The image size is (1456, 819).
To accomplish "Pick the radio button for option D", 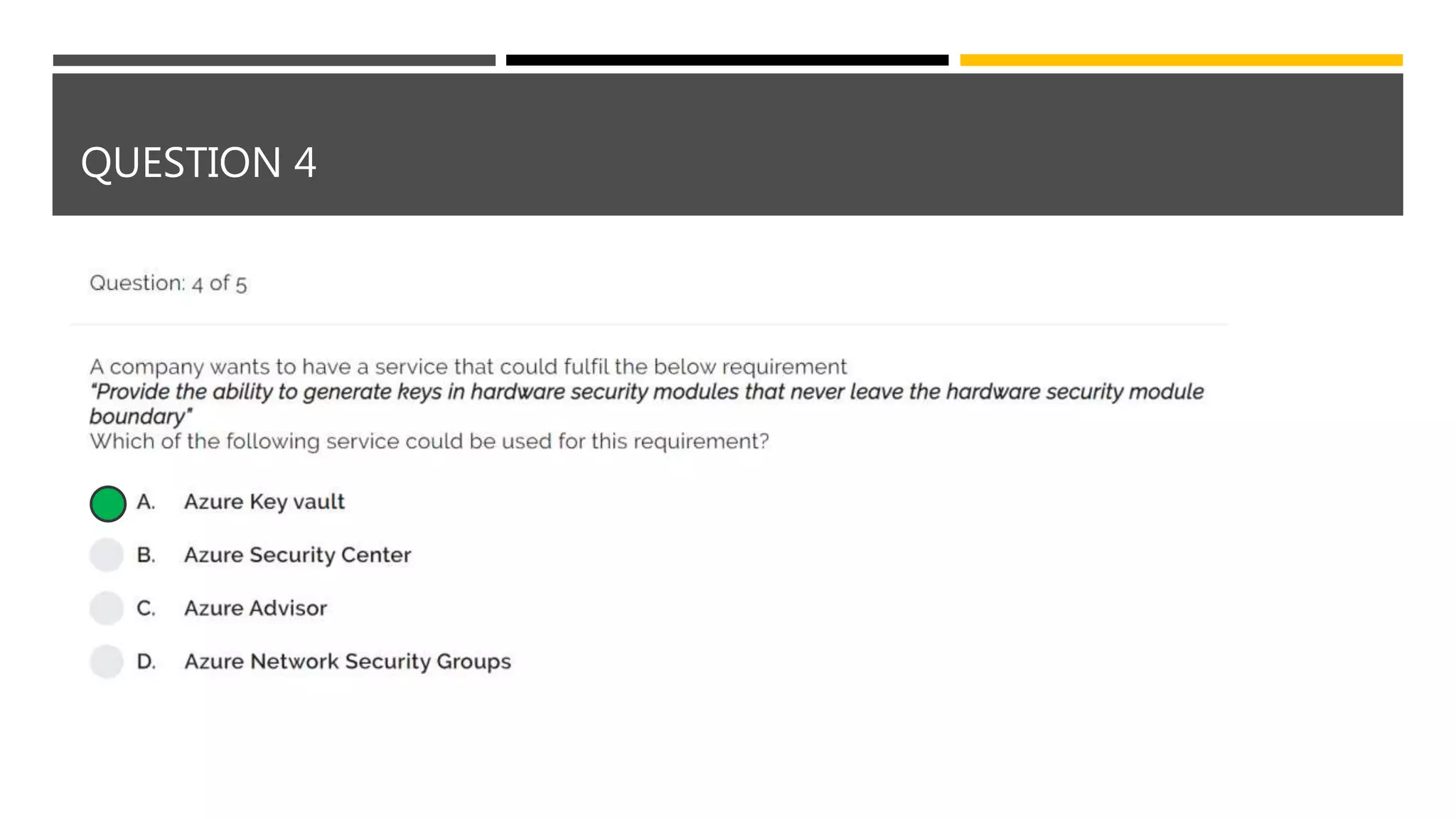I will click(107, 662).
